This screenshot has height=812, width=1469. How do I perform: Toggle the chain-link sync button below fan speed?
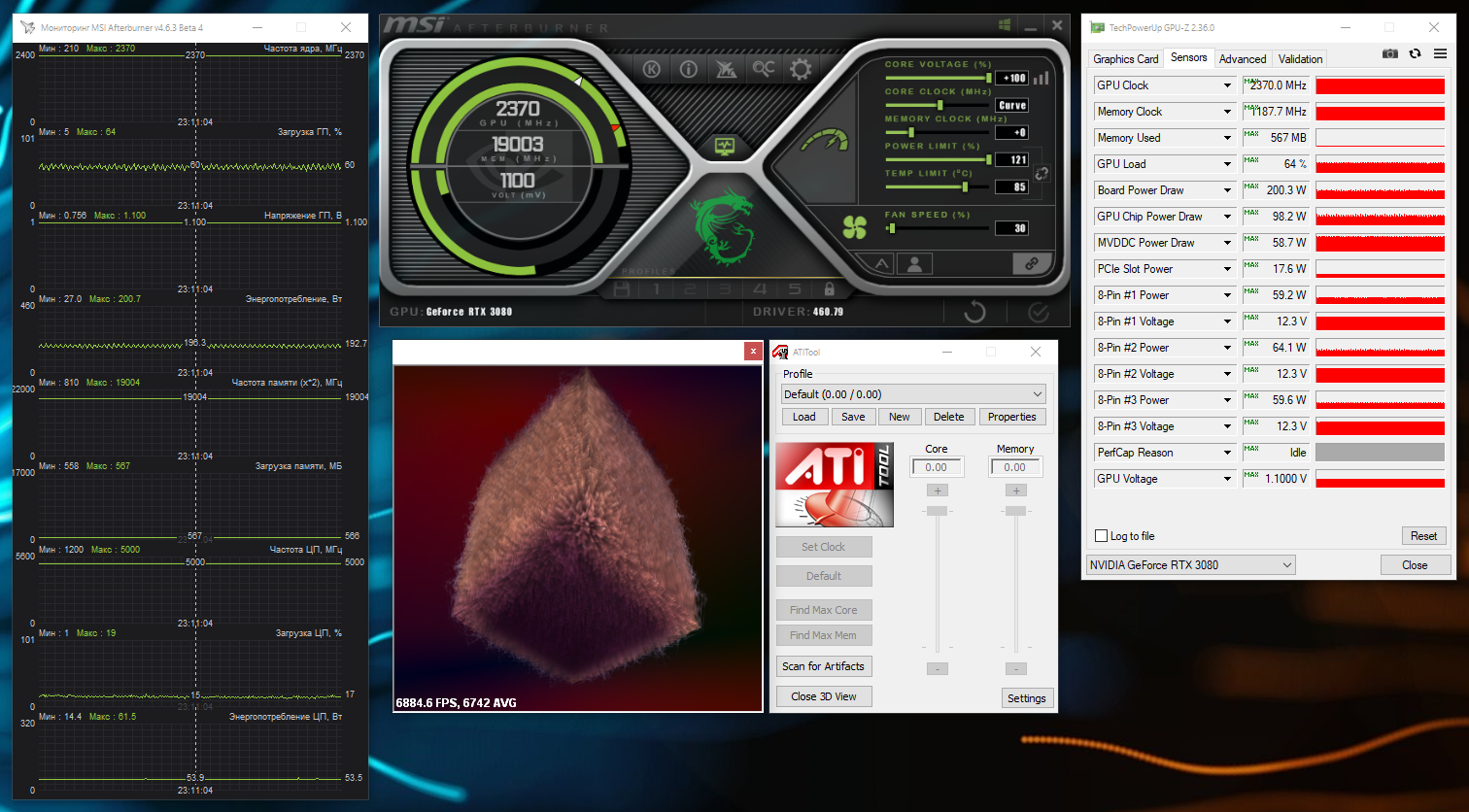[x=1032, y=263]
